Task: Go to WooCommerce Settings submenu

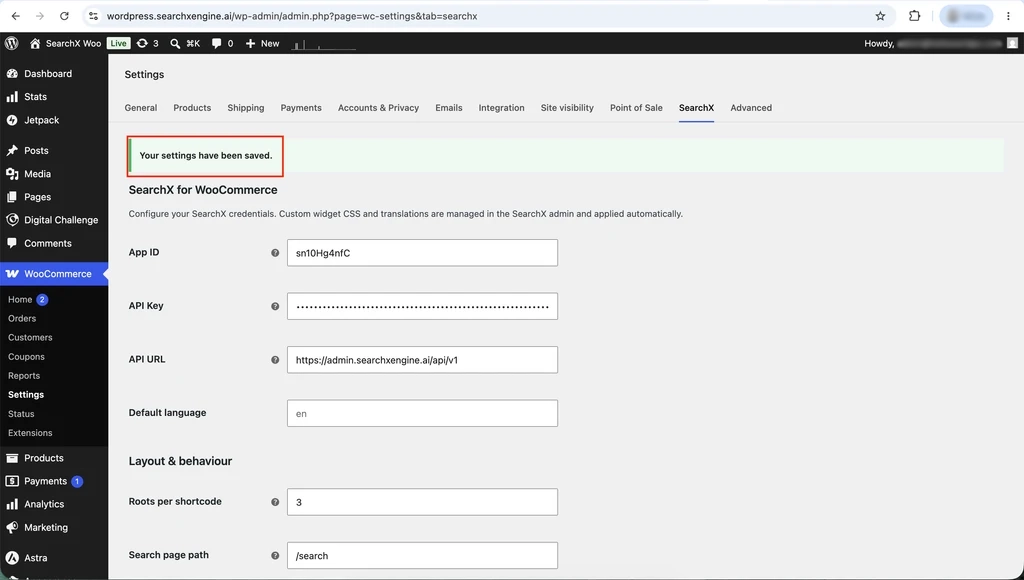Action: (26, 395)
